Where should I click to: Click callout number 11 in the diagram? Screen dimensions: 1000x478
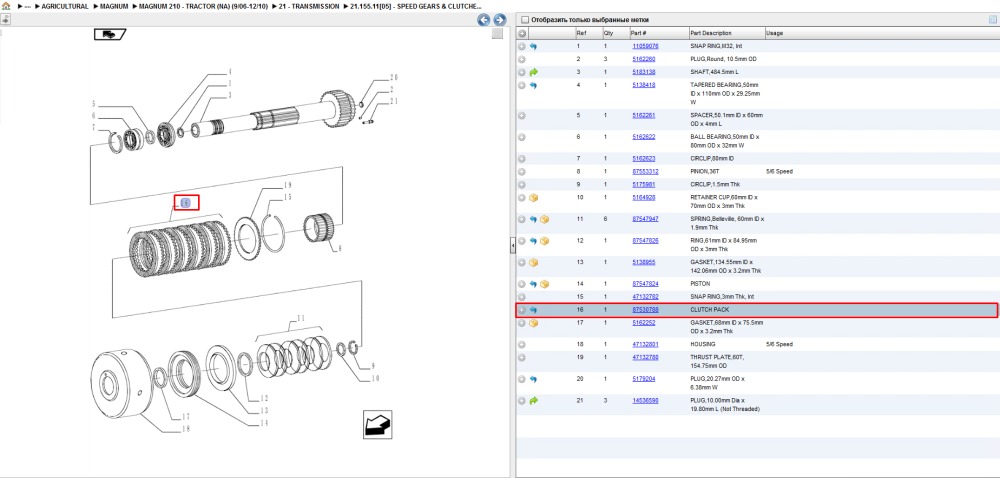click(302, 317)
